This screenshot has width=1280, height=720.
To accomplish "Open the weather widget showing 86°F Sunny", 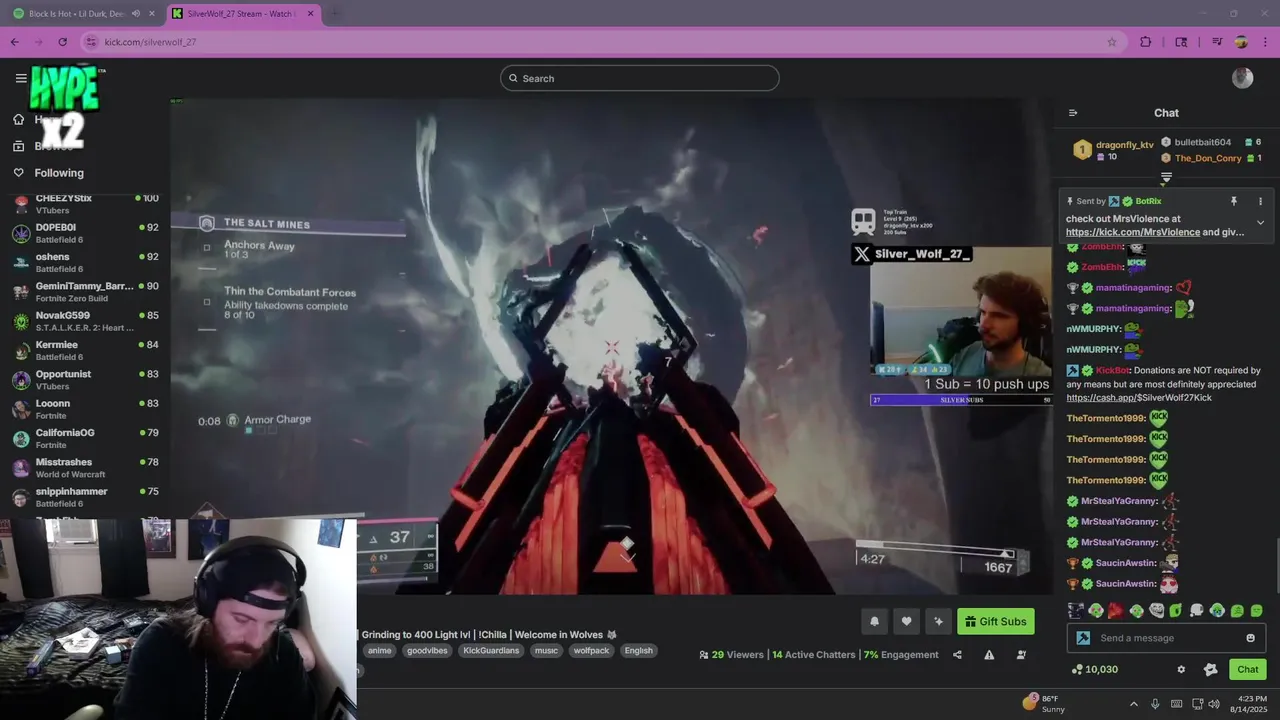I will (1044, 704).
